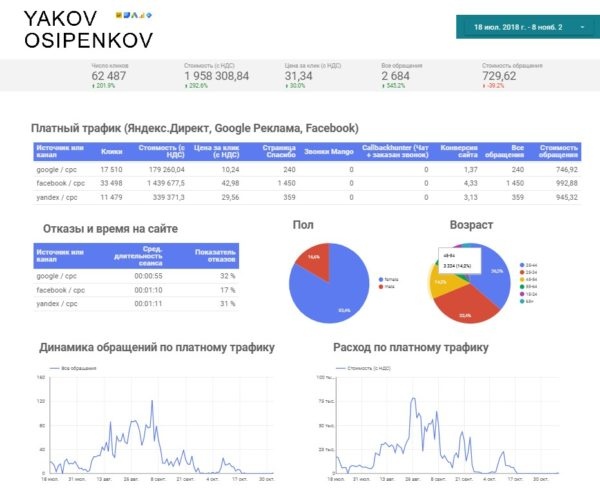The width and height of the screenshot is (600, 493).
Task: Select yandex / cpc row in paid traffic table
Action: (307, 198)
